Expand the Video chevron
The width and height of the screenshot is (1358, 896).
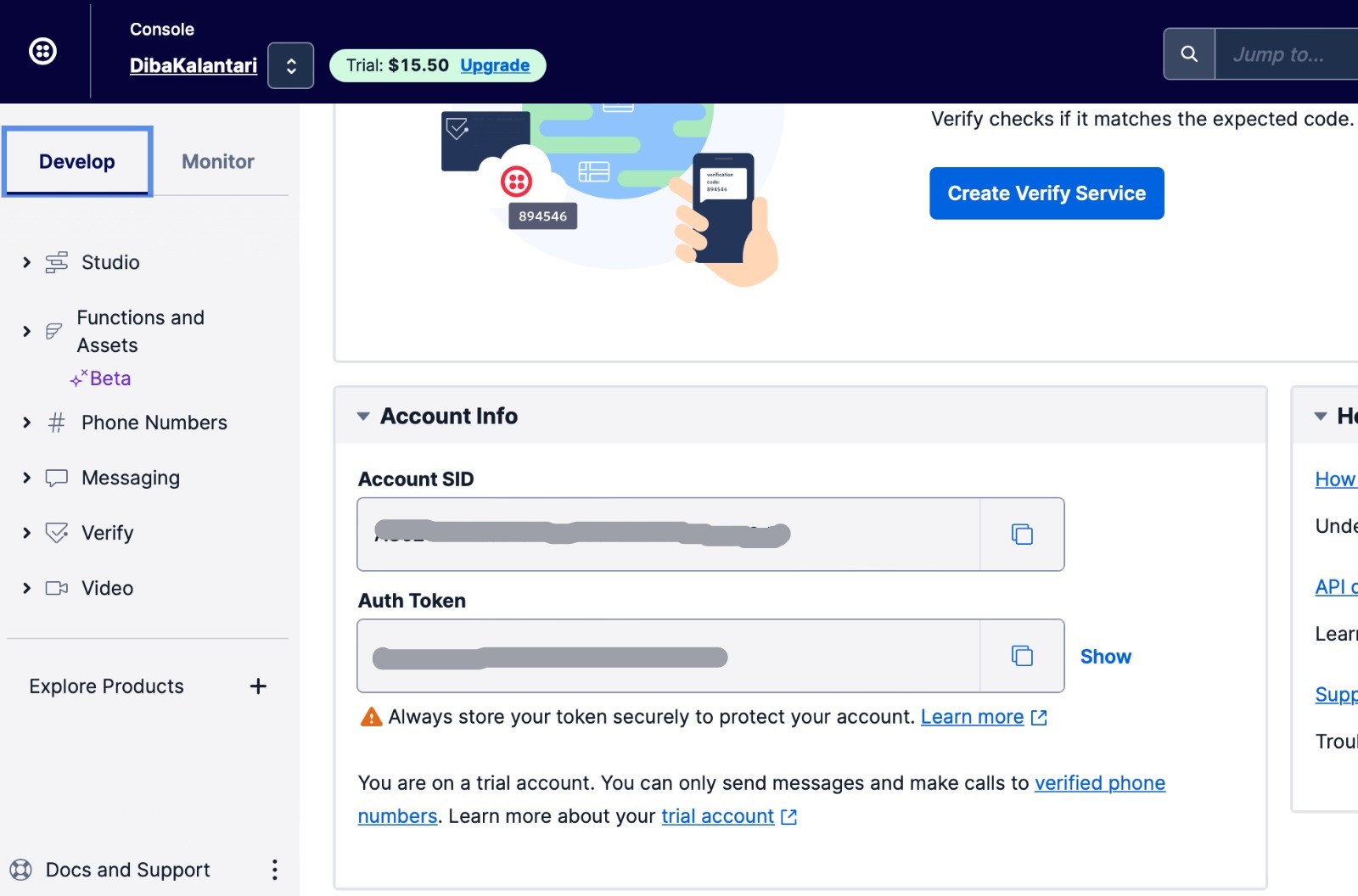tap(26, 588)
